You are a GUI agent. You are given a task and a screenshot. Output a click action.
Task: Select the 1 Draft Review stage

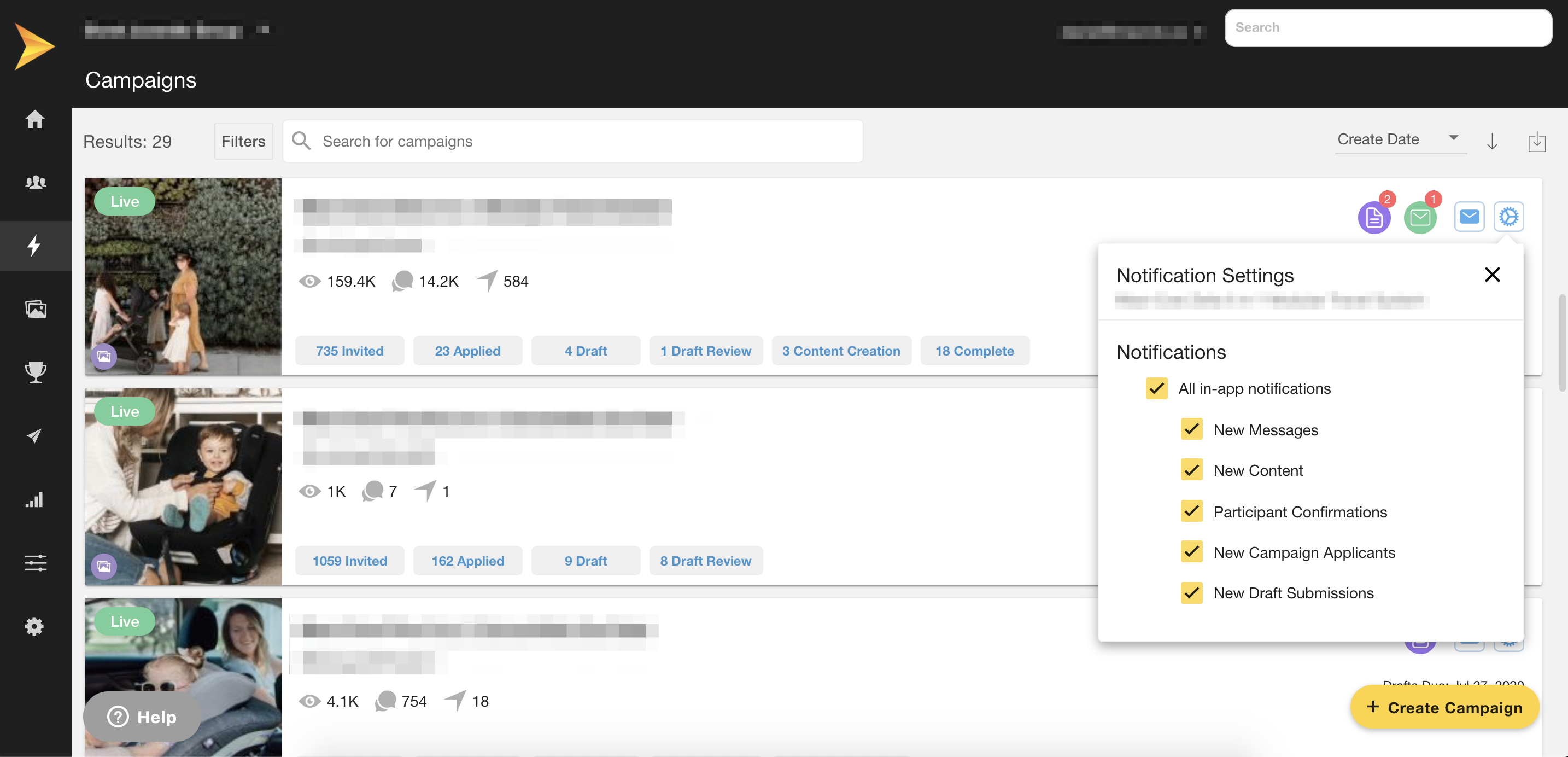[706, 351]
